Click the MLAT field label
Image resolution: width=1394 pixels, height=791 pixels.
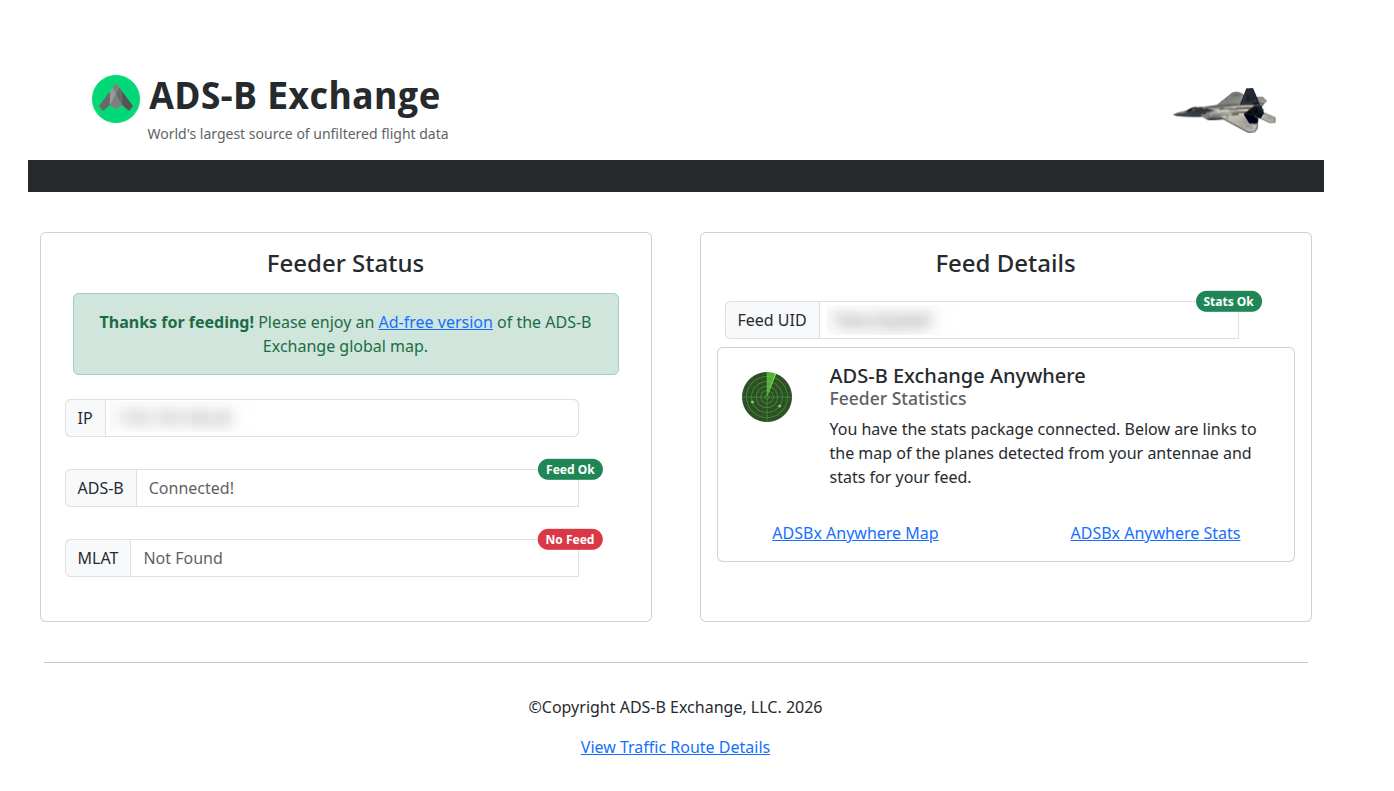(98, 558)
